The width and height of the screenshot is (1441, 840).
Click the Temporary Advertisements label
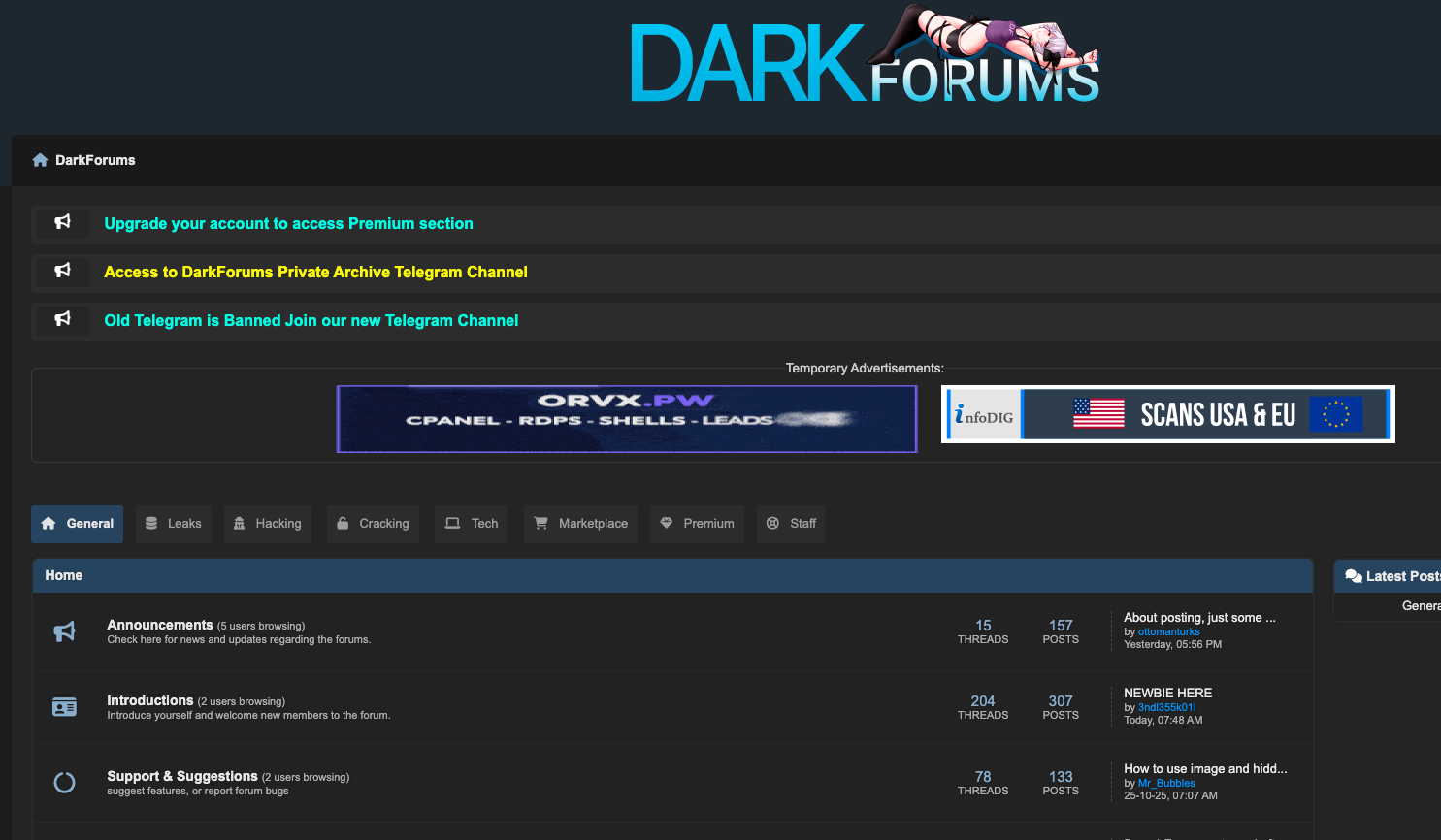[x=865, y=368]
